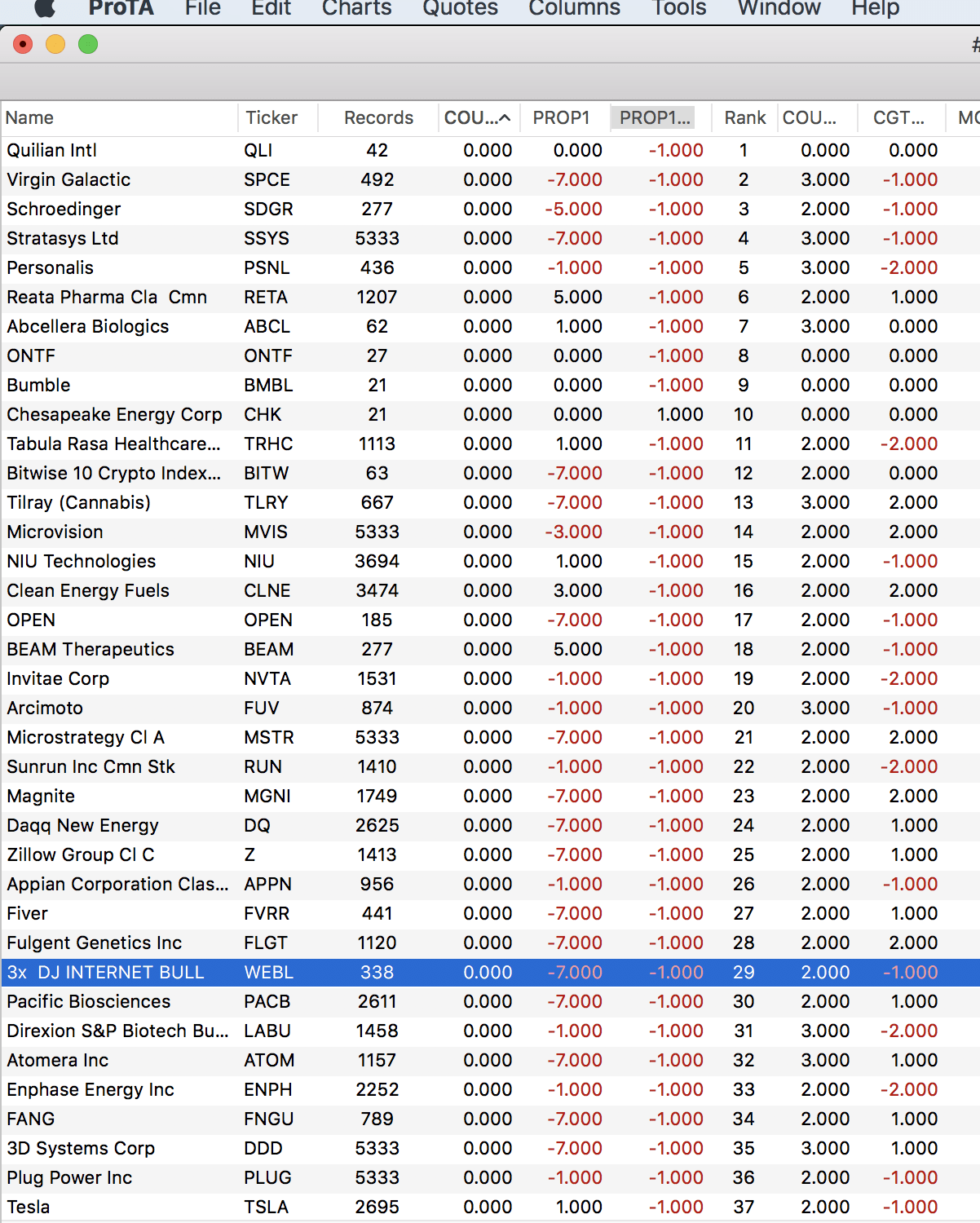Select the Bitwise 10 Crypto Index row
The width and height of the screenshot is (980, 1223).
pyautogui.click(x=490, y=474)
